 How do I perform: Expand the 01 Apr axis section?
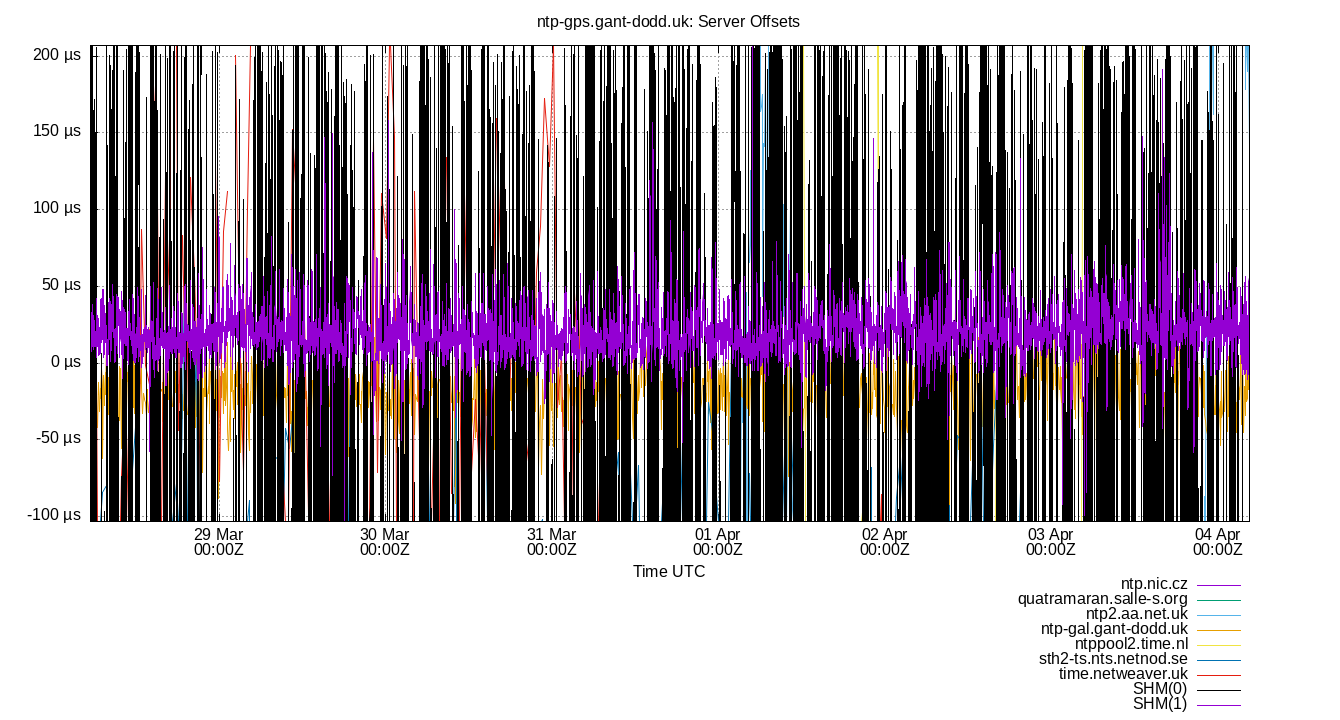[716, 541]
